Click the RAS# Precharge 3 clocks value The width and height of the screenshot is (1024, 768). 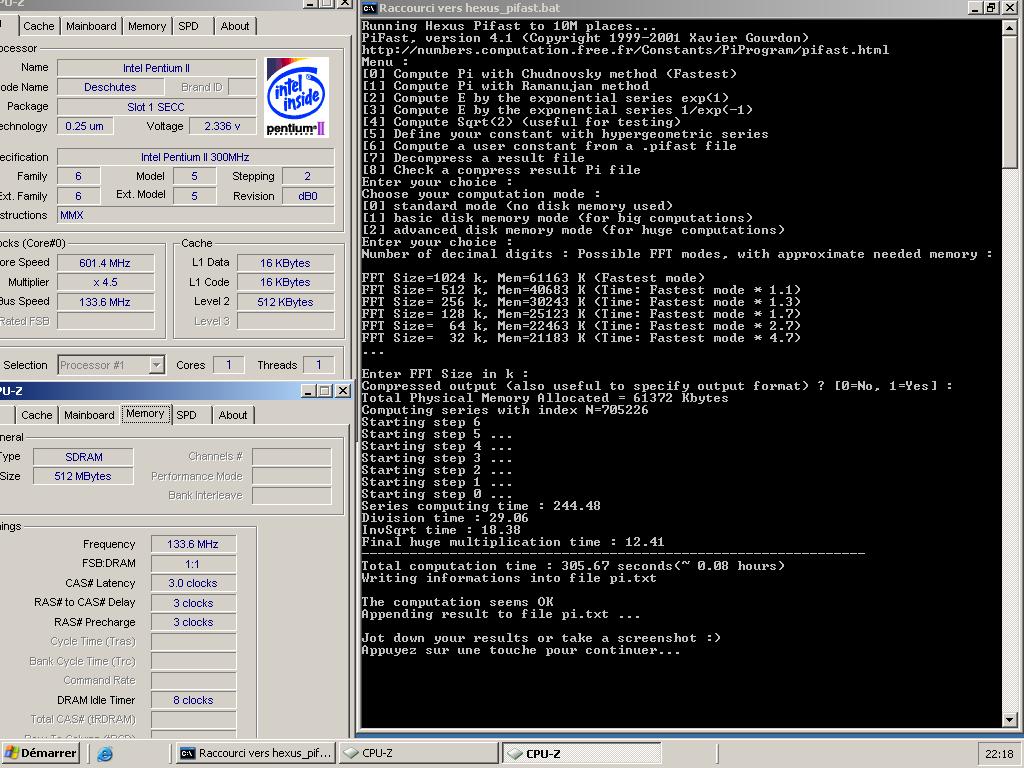coord(193,622)
